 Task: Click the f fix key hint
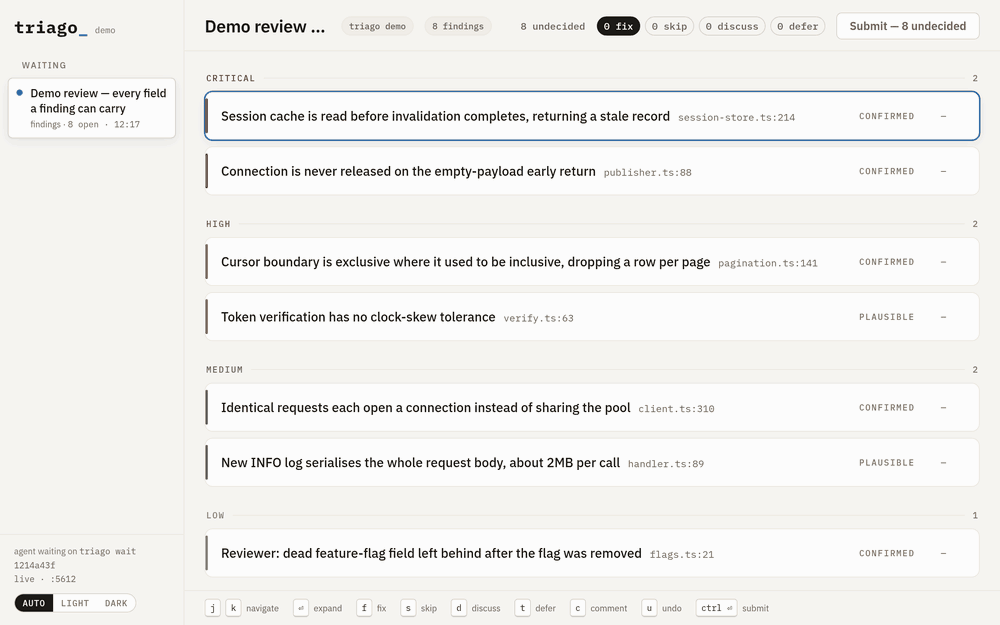pyautogui.click(x=364, y=608)
